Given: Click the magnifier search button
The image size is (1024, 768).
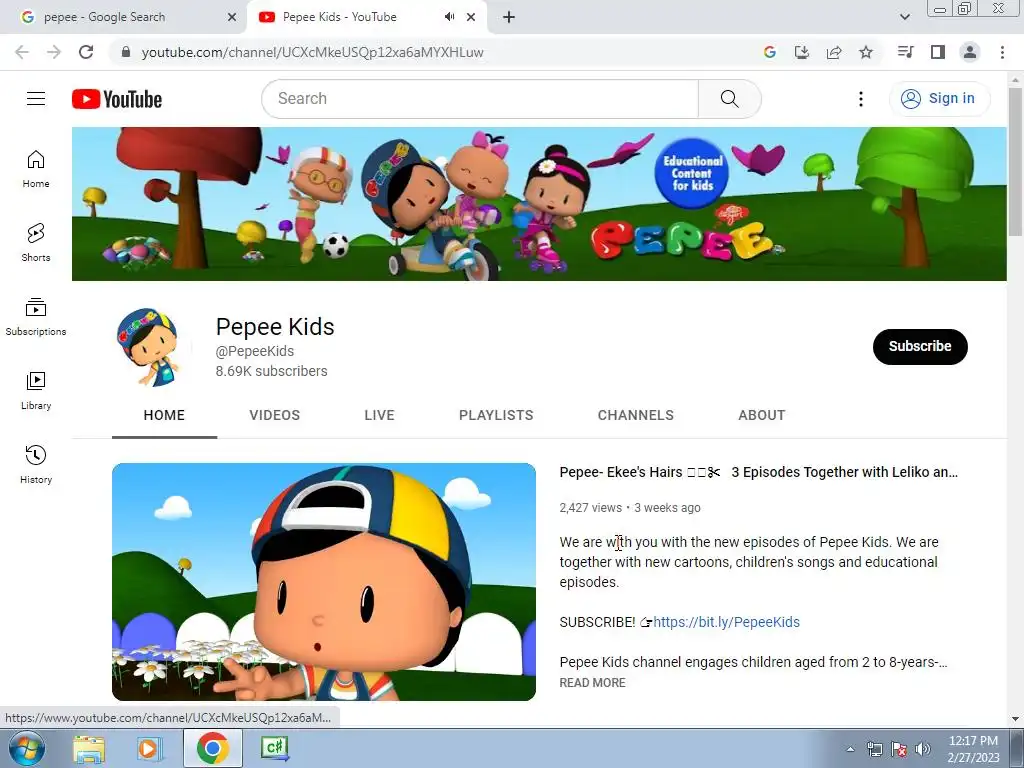Looking at the screenshot, I should [x=729, y=99].
